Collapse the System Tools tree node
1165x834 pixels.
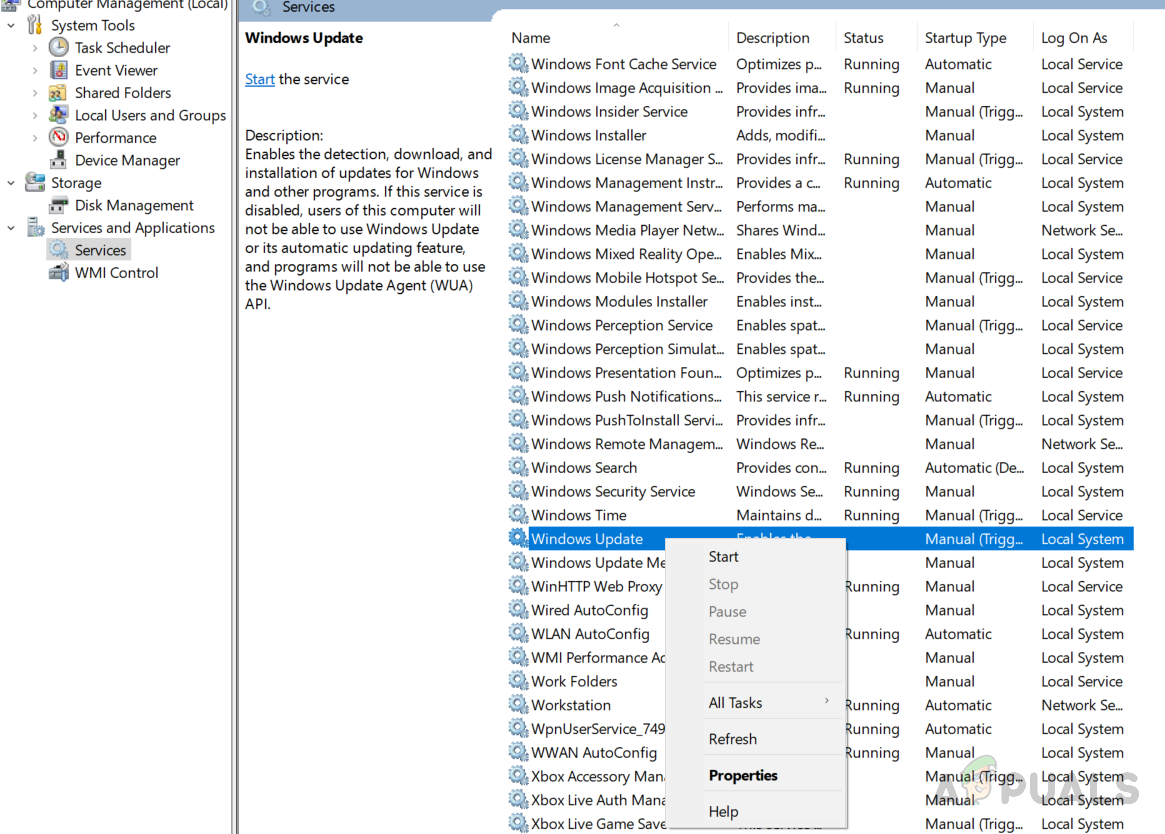[x=11, y=25]
